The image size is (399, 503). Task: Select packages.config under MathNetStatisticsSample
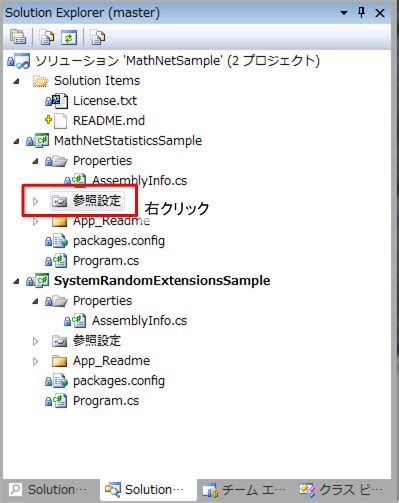point(119,241)
